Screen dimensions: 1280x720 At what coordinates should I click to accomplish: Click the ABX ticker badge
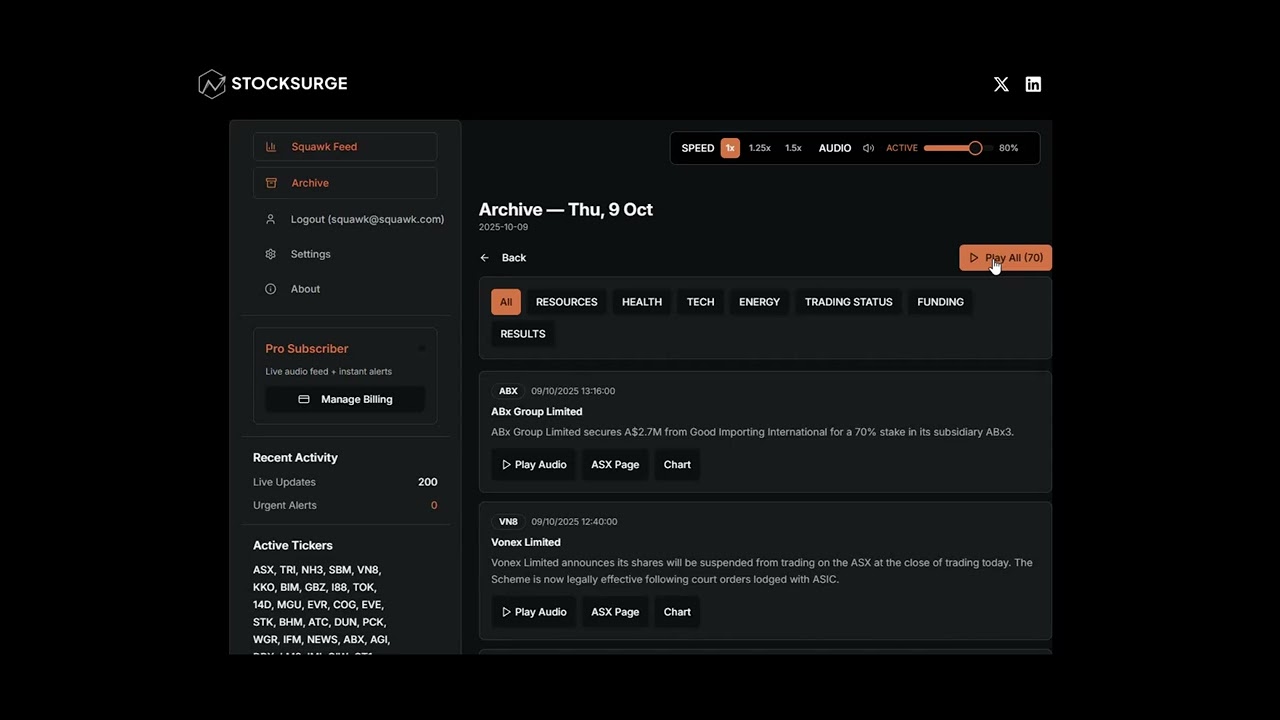coord(508,391)
